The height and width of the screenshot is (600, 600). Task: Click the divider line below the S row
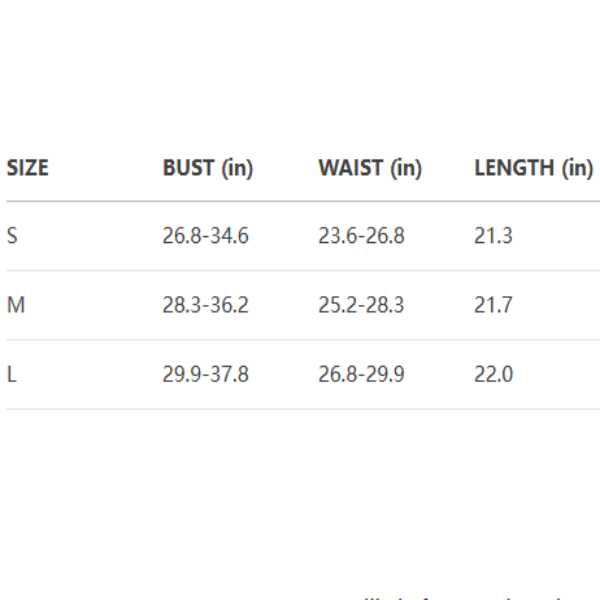click(300, 270)
